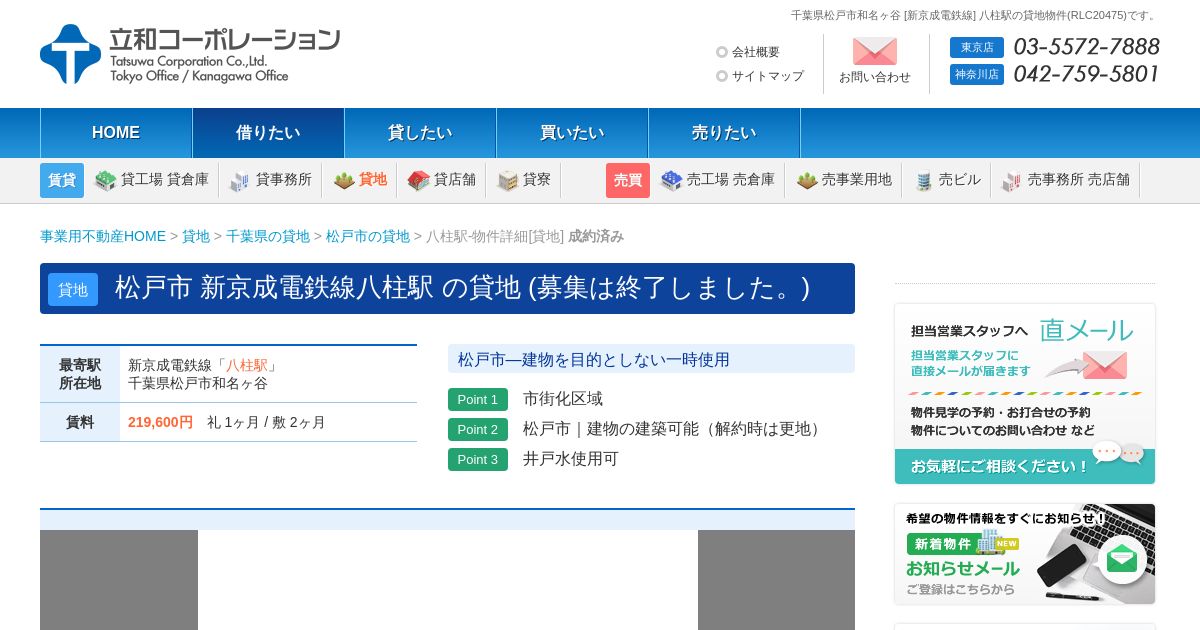
Task: Open 売工場 売倉庫 submenu text
Action: click(730, 180)
